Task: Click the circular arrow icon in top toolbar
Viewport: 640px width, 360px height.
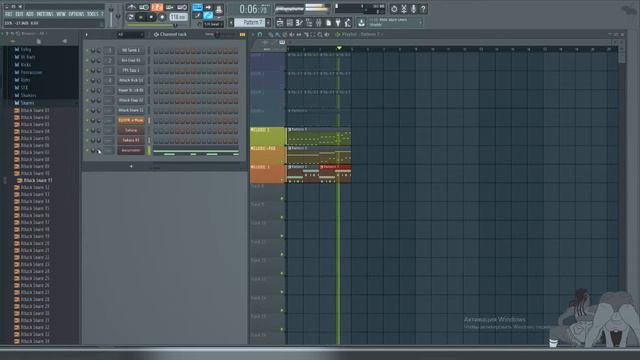Action: pyautogui.click(x=394, y=8)
